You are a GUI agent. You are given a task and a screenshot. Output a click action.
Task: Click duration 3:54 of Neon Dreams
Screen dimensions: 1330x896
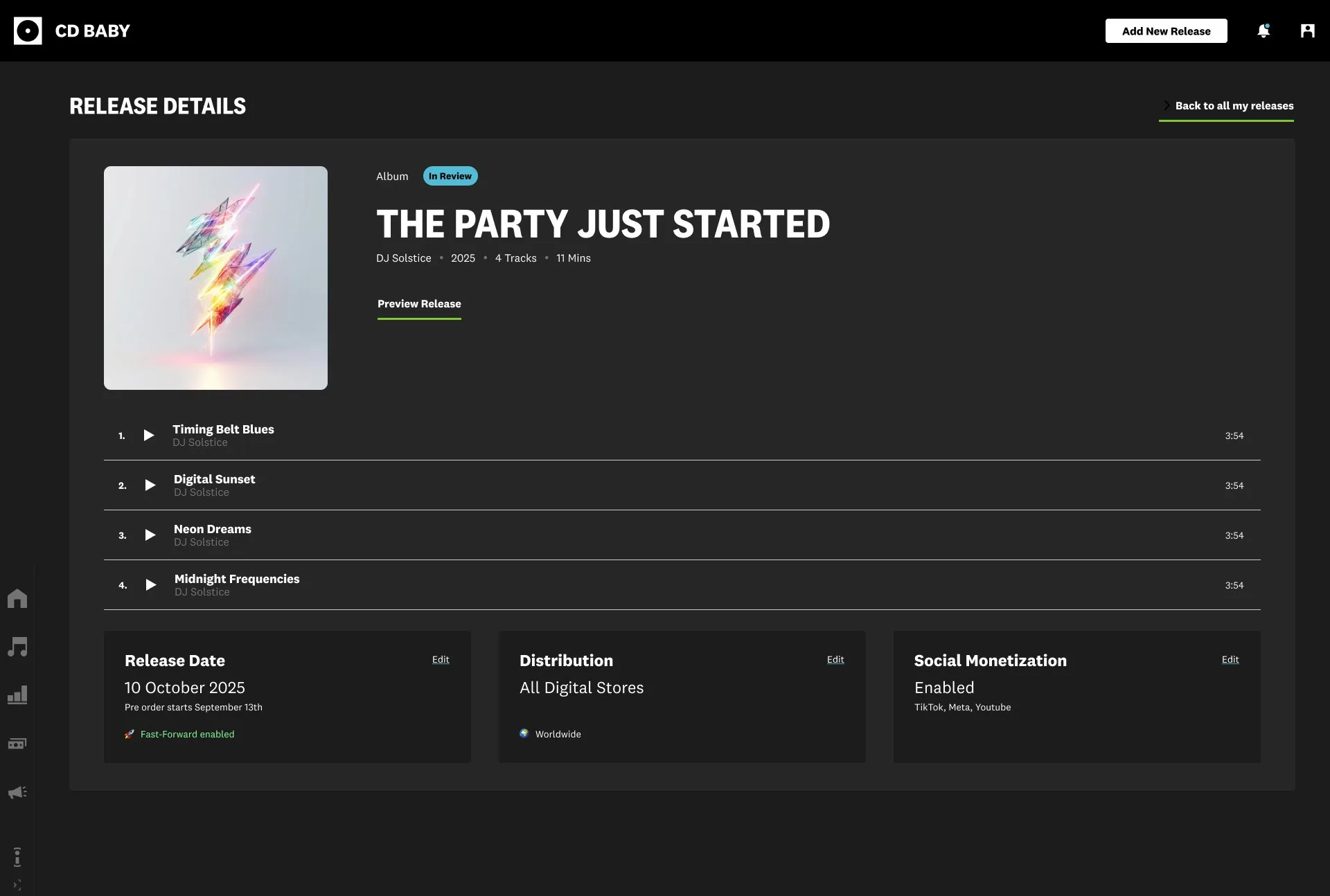[x=1234, y=535]
